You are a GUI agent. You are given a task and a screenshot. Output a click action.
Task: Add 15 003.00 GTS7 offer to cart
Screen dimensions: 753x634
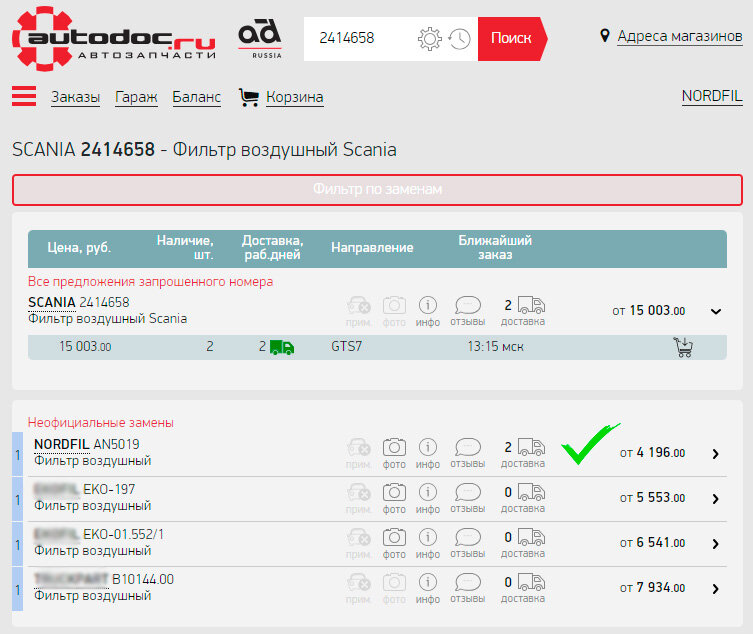tap(683, 347)
